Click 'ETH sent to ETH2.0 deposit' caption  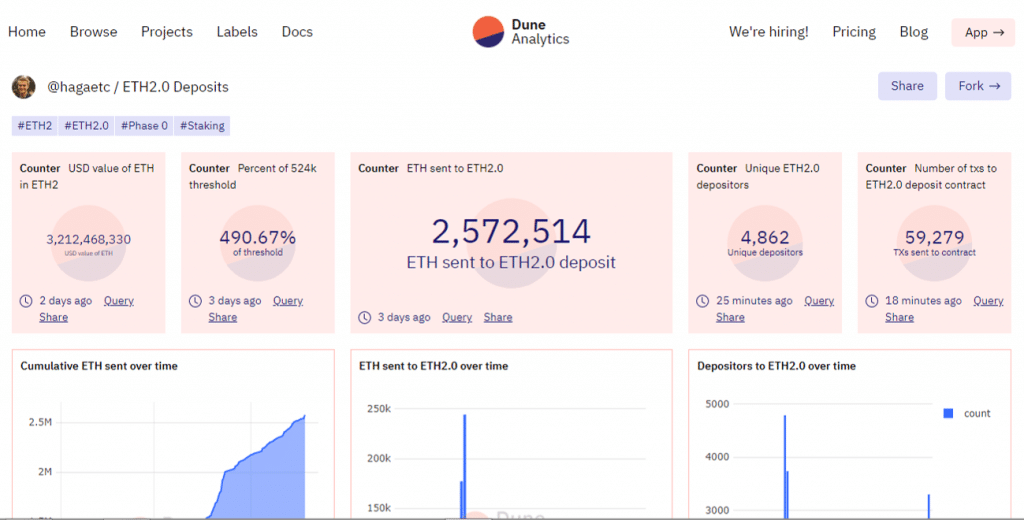pyautogui.click(x=511, y=263)
